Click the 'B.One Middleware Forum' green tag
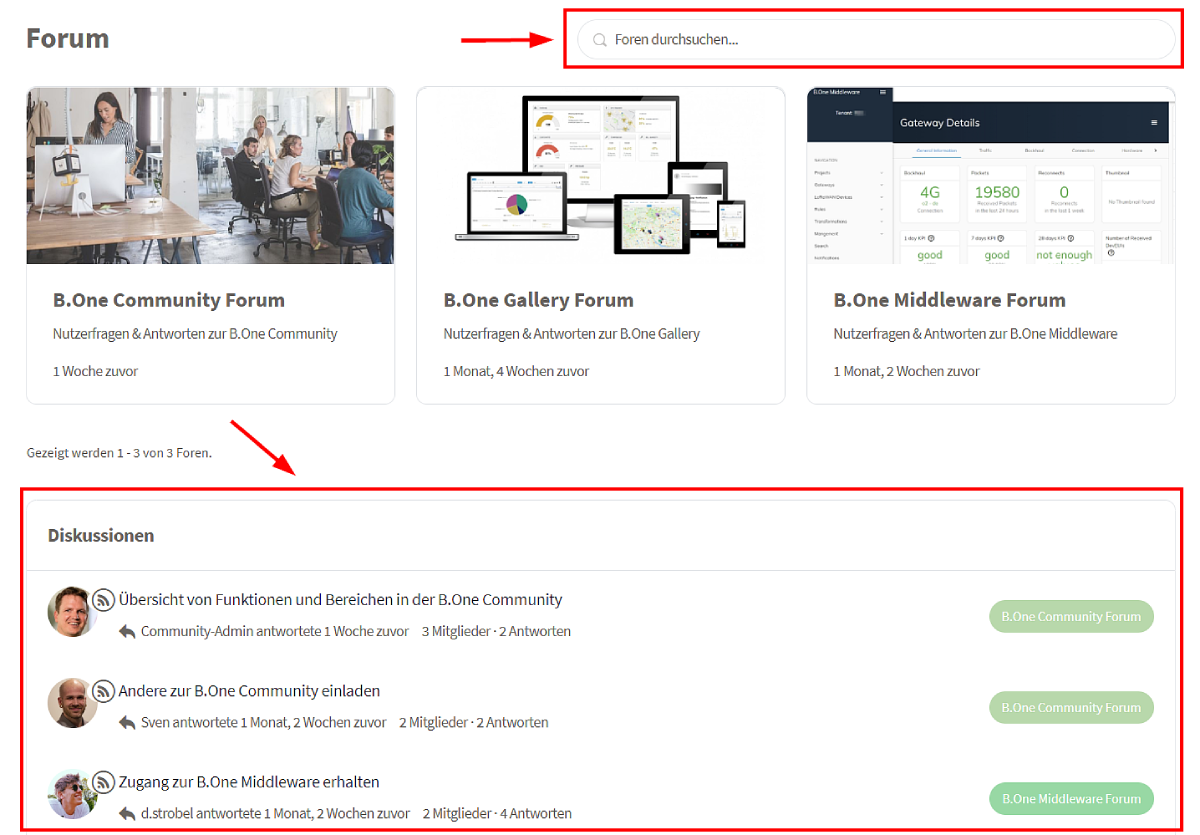The height and width of the screenshot is (835, 1200). [1071, 799]
